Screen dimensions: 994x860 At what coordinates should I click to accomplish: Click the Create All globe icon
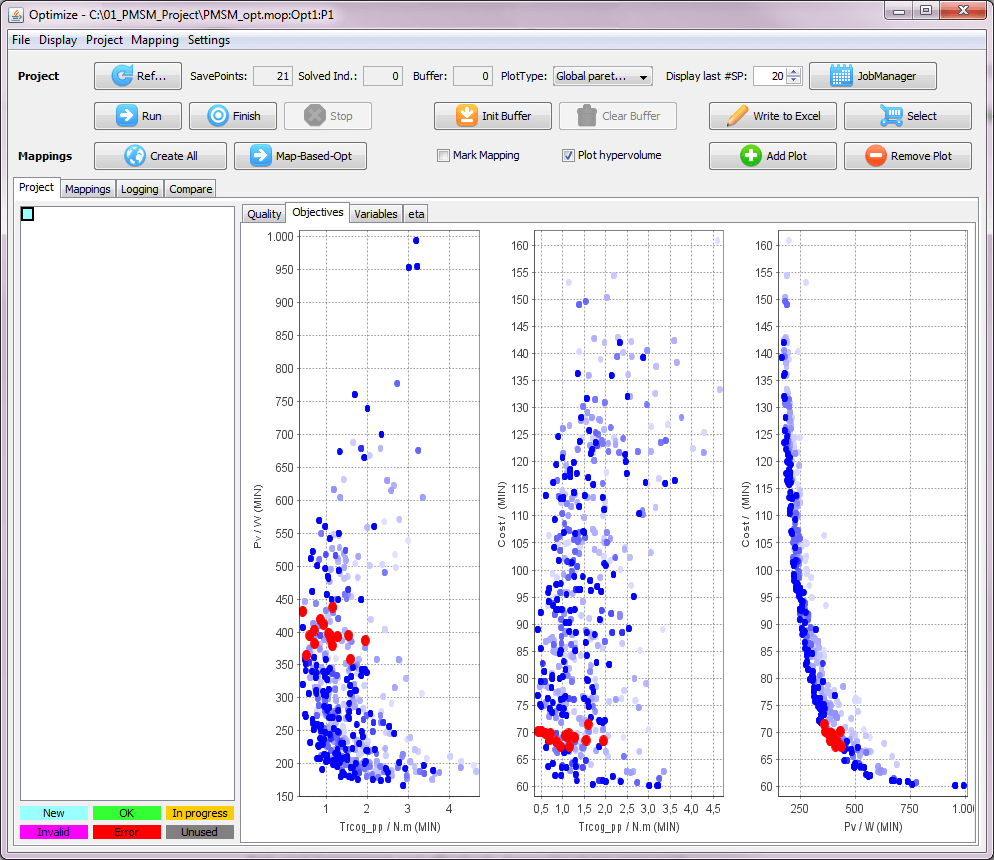pyautogui.click(x=135, y=156)
